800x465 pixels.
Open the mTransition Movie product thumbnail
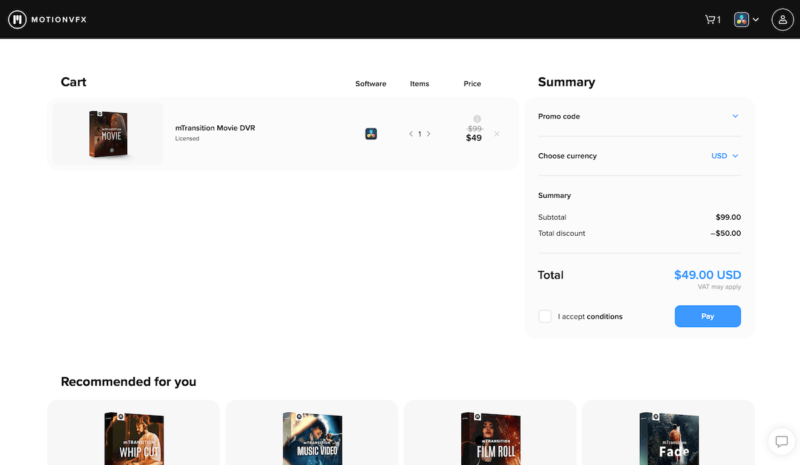pos(107,135)
